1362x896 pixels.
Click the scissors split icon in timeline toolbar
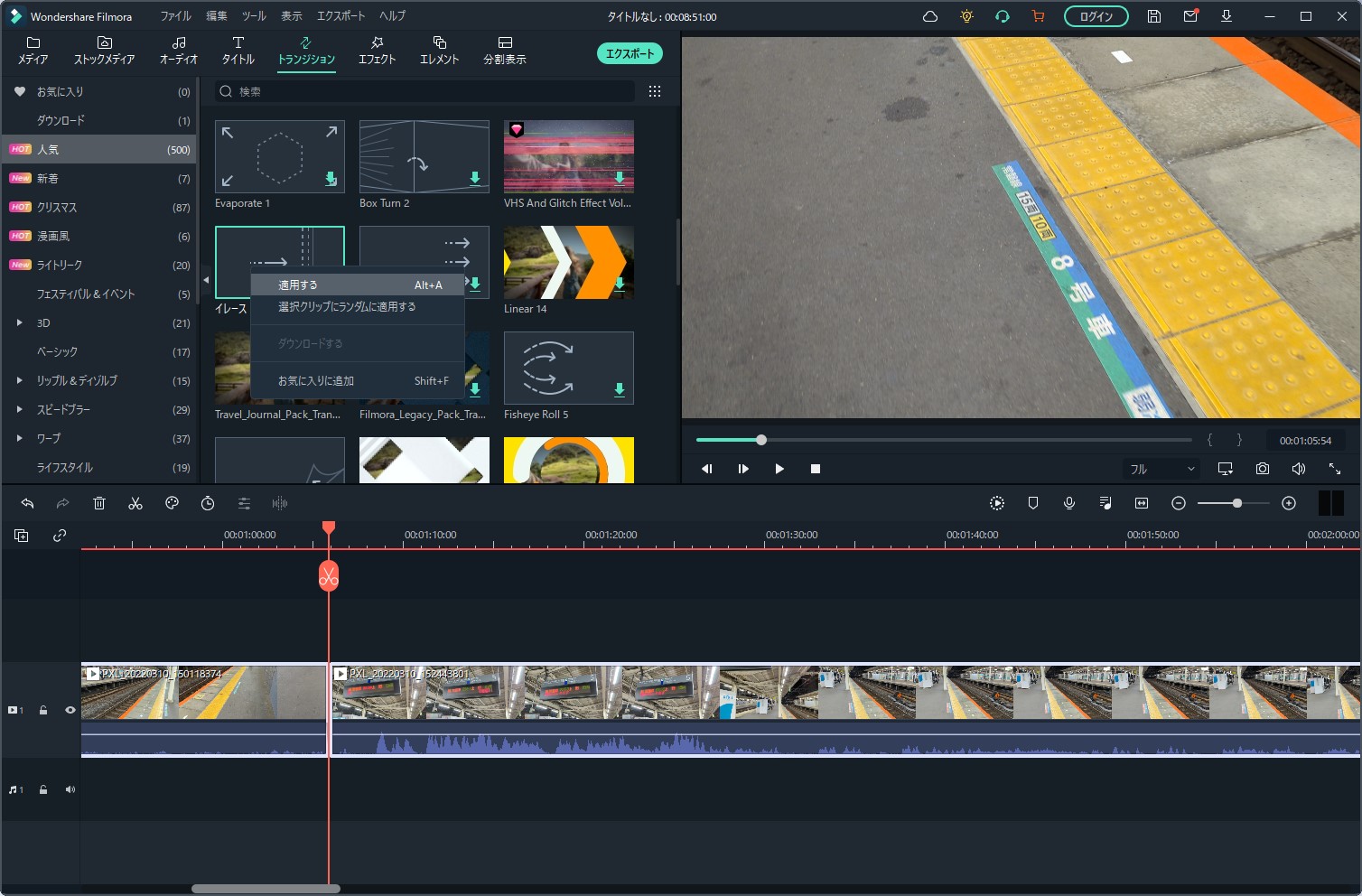tap(135, 503)
